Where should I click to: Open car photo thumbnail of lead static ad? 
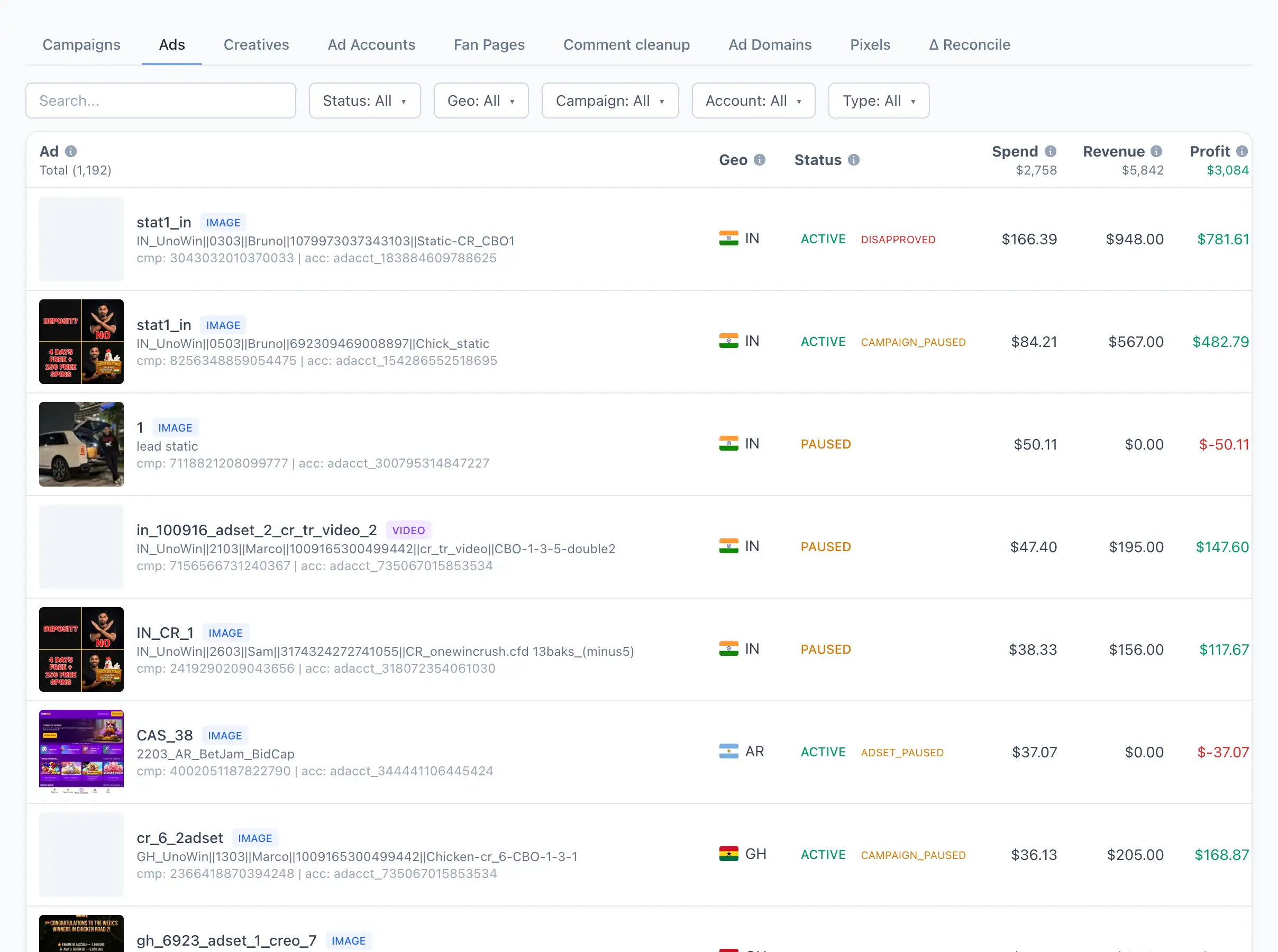(81, 444)
